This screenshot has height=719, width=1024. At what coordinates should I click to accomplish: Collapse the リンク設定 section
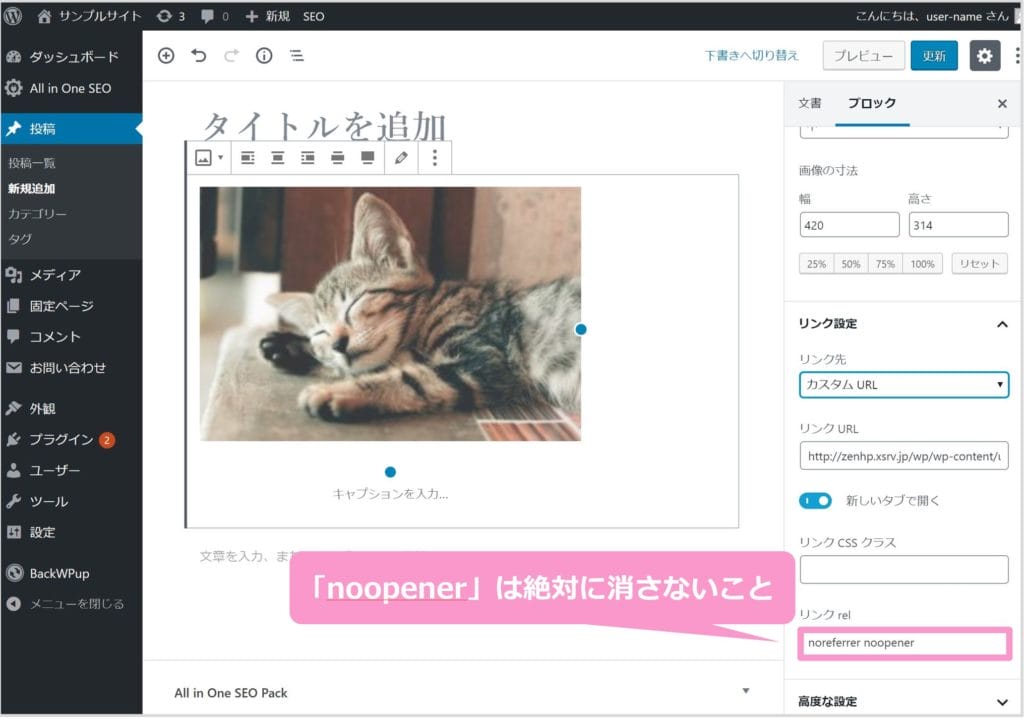click(904, 324)
